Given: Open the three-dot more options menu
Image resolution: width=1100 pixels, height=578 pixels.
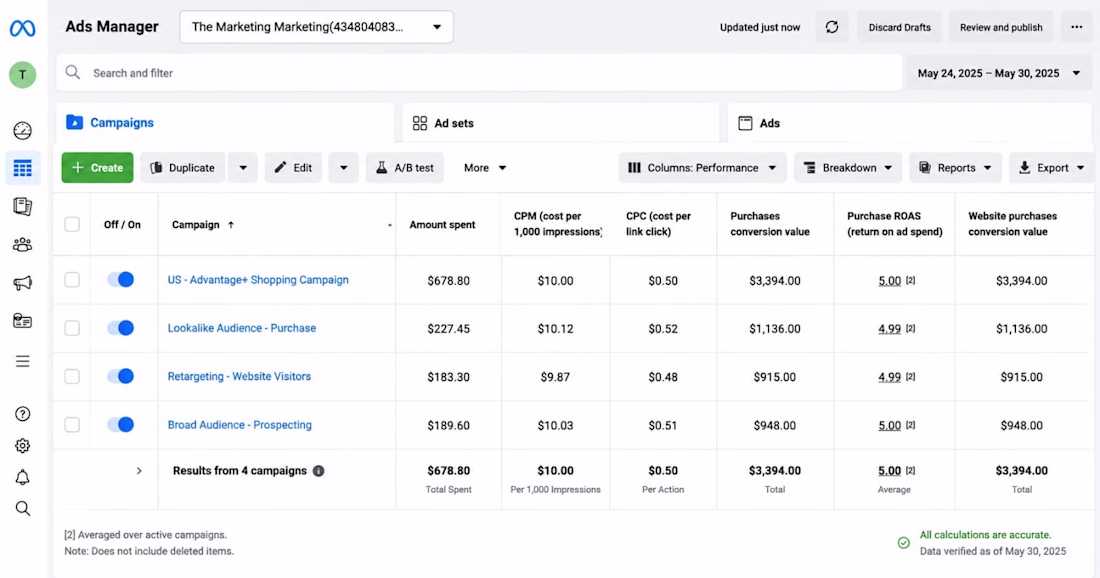Looking at the screenshot, I should pos(1076,27).
